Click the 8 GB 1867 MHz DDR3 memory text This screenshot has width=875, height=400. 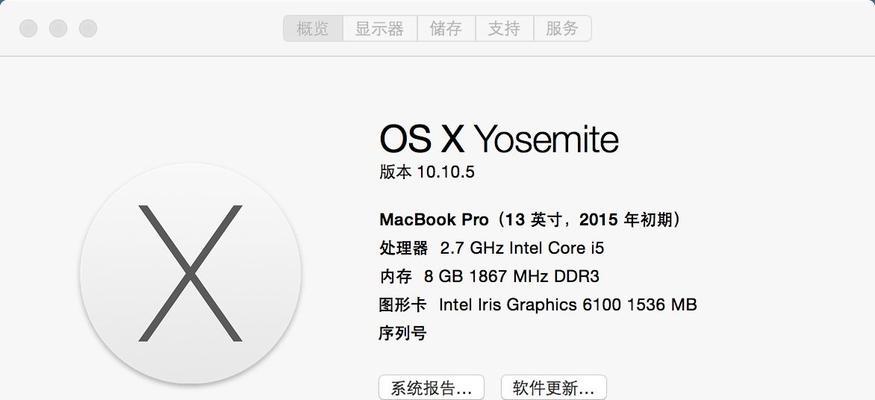(512, 276)
